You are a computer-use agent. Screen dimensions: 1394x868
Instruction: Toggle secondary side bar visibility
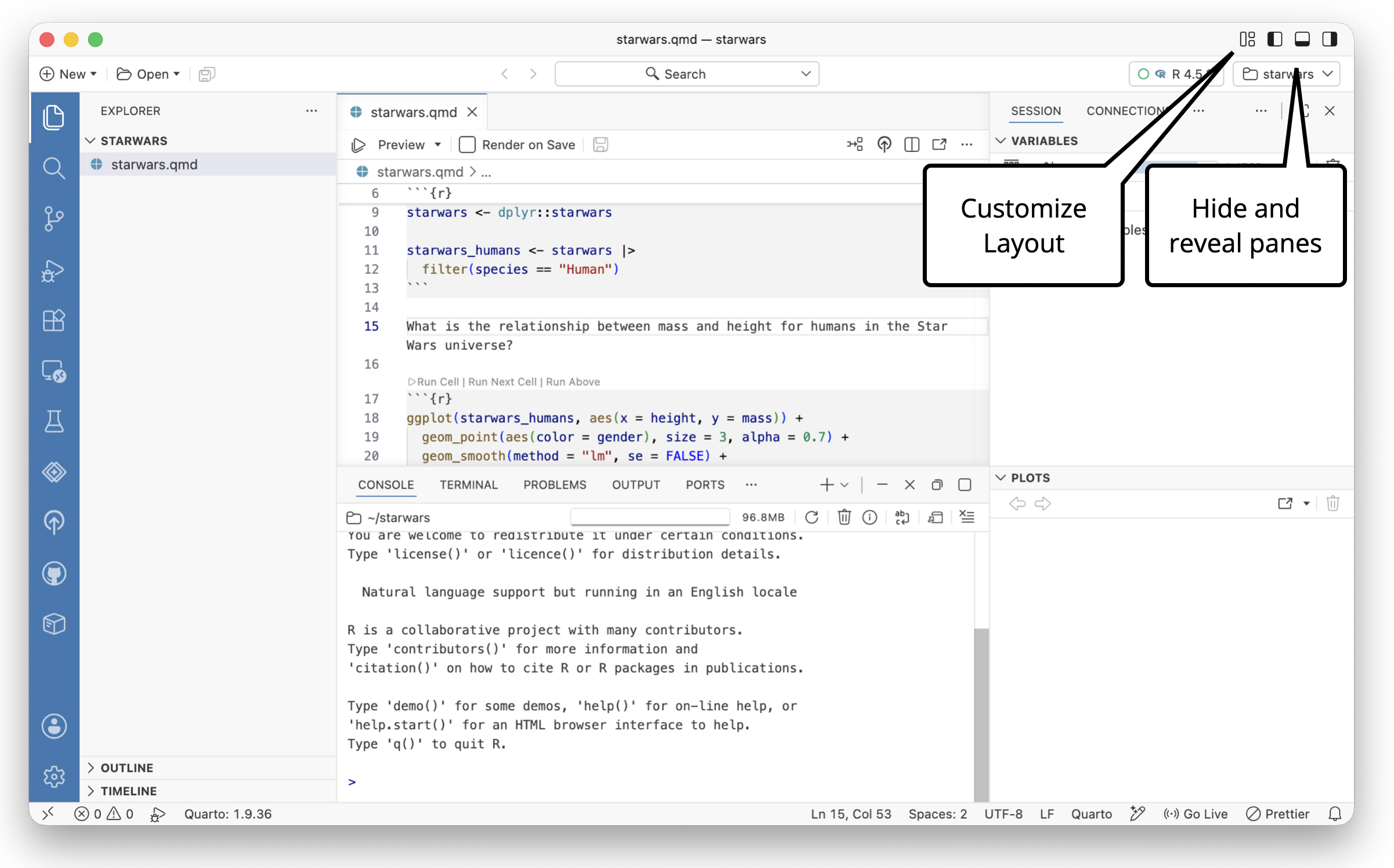click(1330, 39)
